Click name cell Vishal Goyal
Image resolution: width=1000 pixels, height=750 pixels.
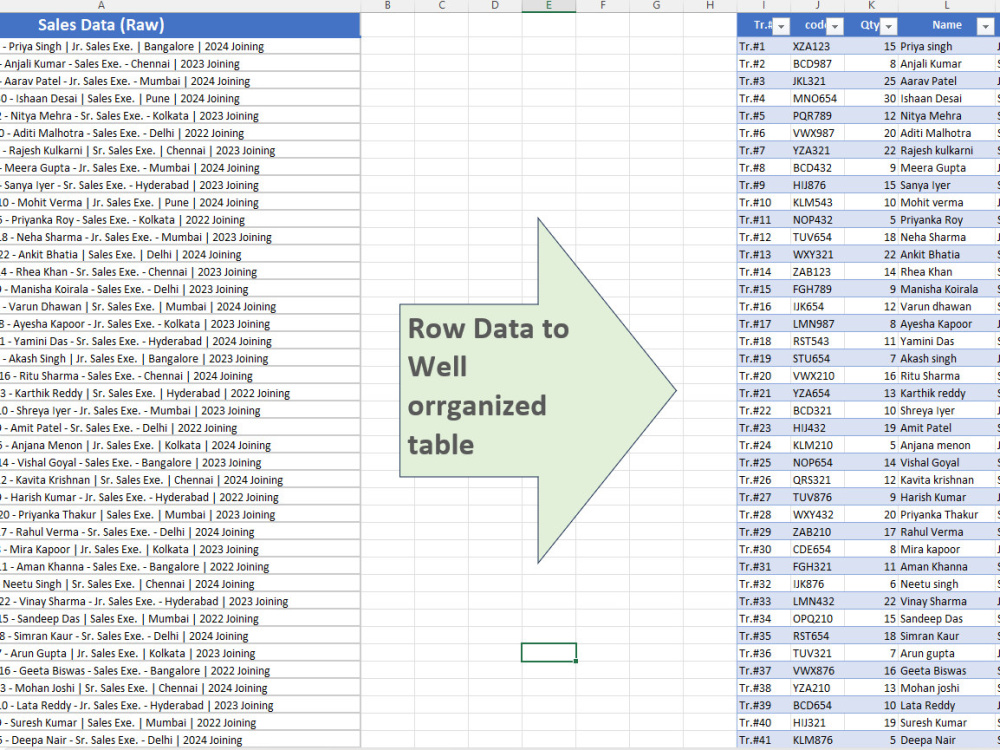pos(947,462)
